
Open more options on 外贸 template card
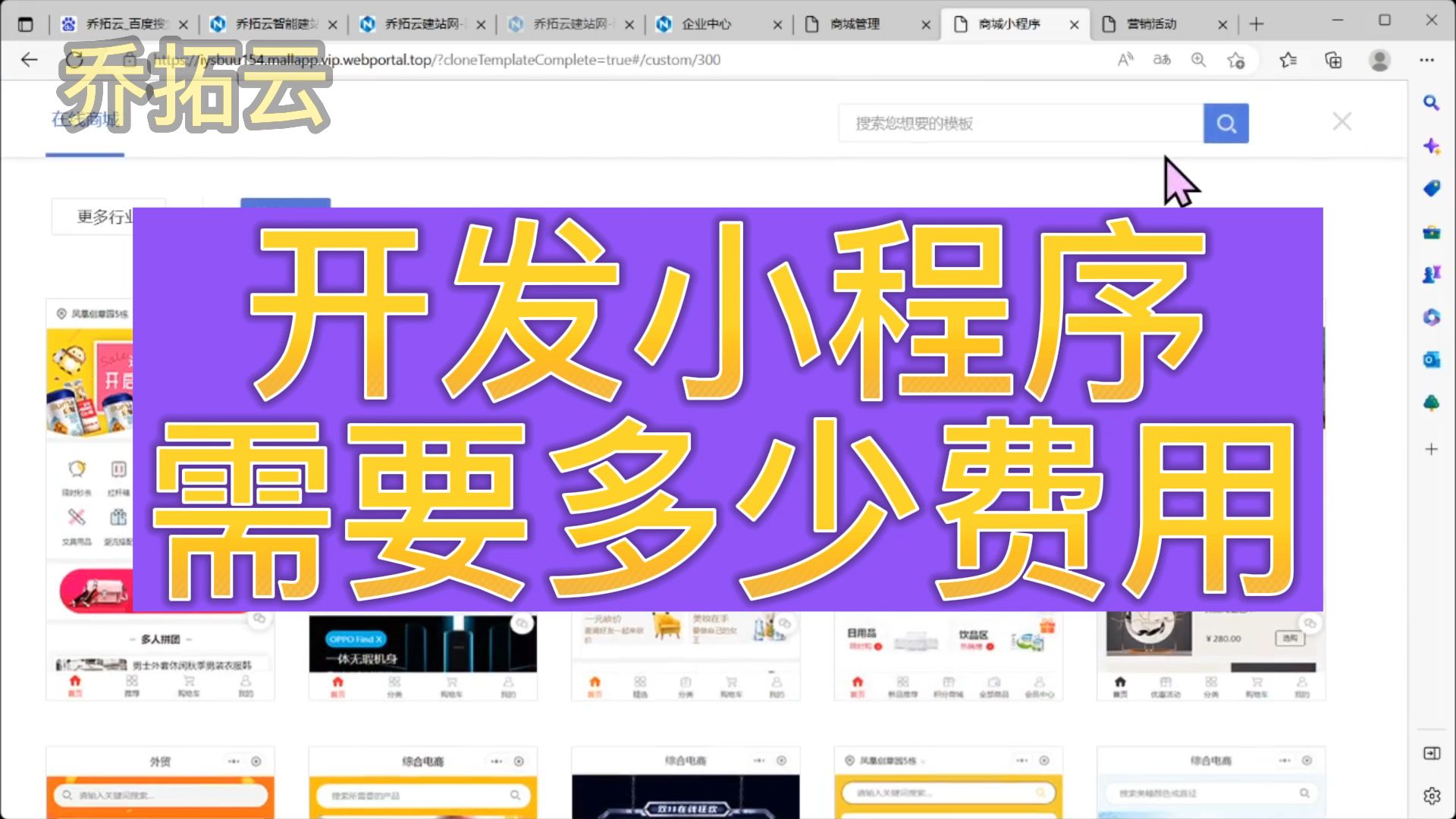234,761
